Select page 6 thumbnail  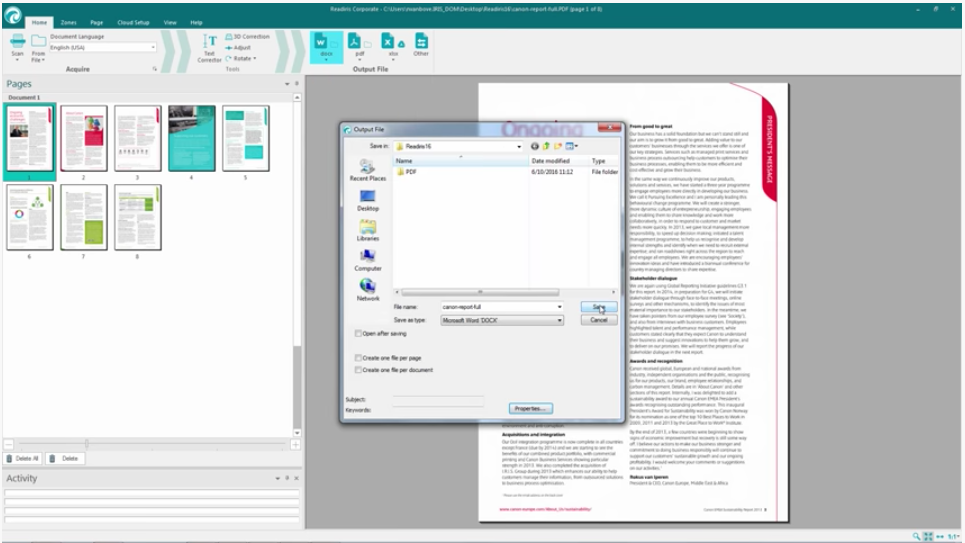coord(30,217)
